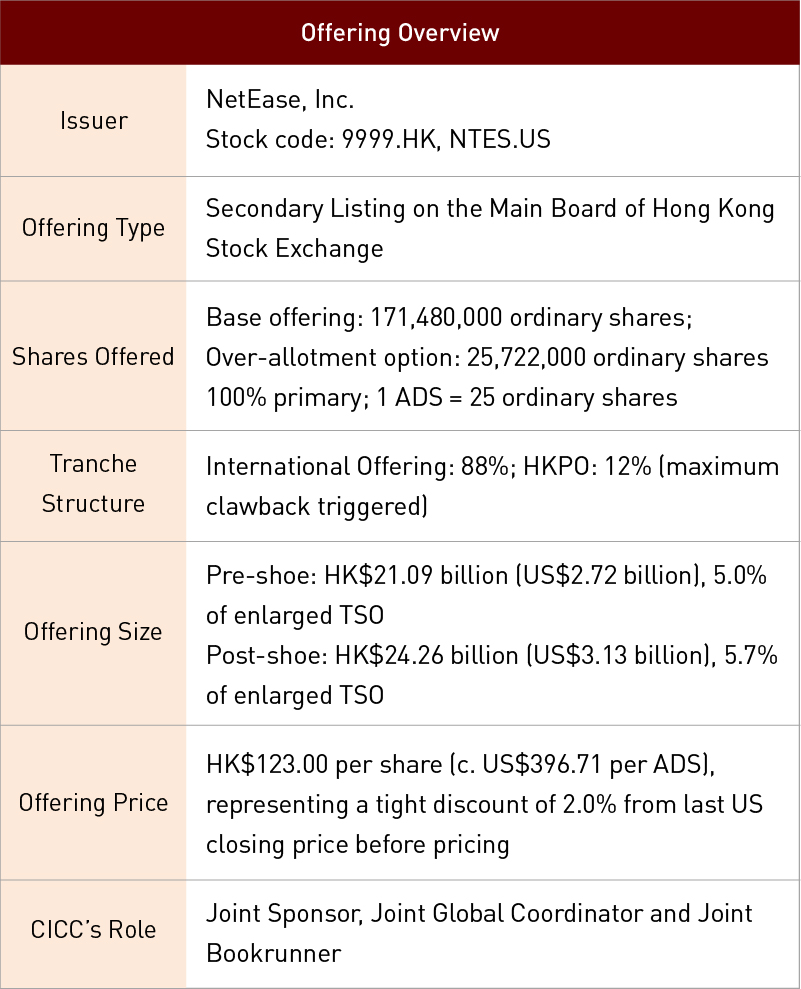This screenshot has width=801, height=989.
Task: Click the NetEase, Inc. issuer name
Action: [x=280, y=100]
